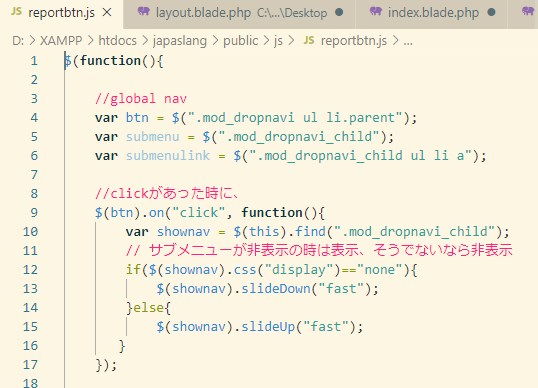538x388 pixels.
Task: Place cursor on "//global nav" comment
Action: point(141,99)
